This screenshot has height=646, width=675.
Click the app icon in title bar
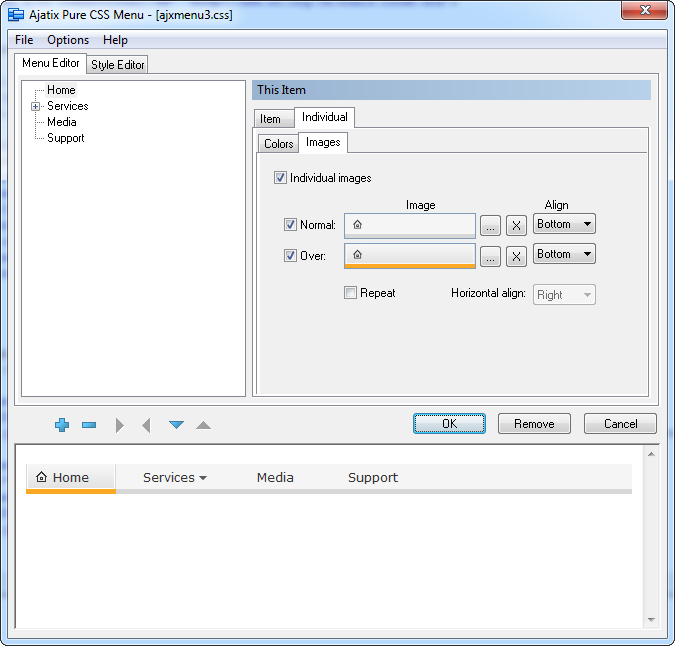[x=16, y=15]
